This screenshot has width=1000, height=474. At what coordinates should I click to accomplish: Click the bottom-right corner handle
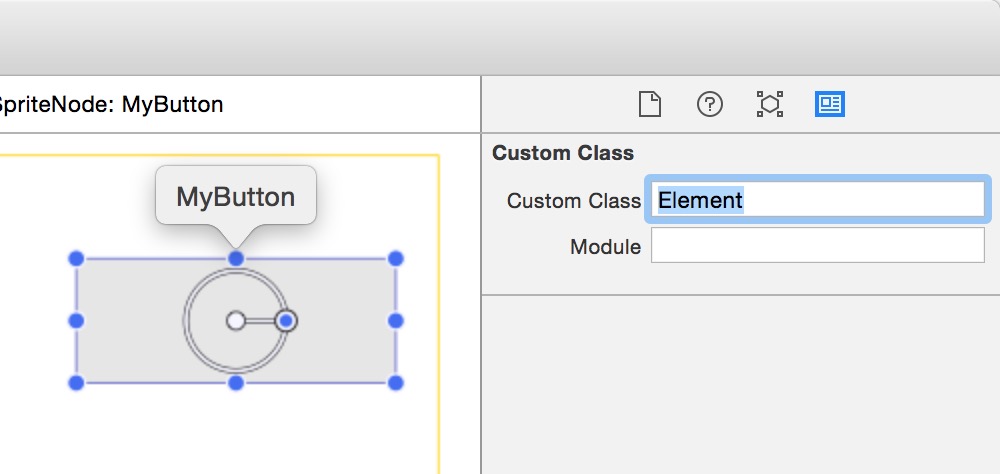pos(395,383)
